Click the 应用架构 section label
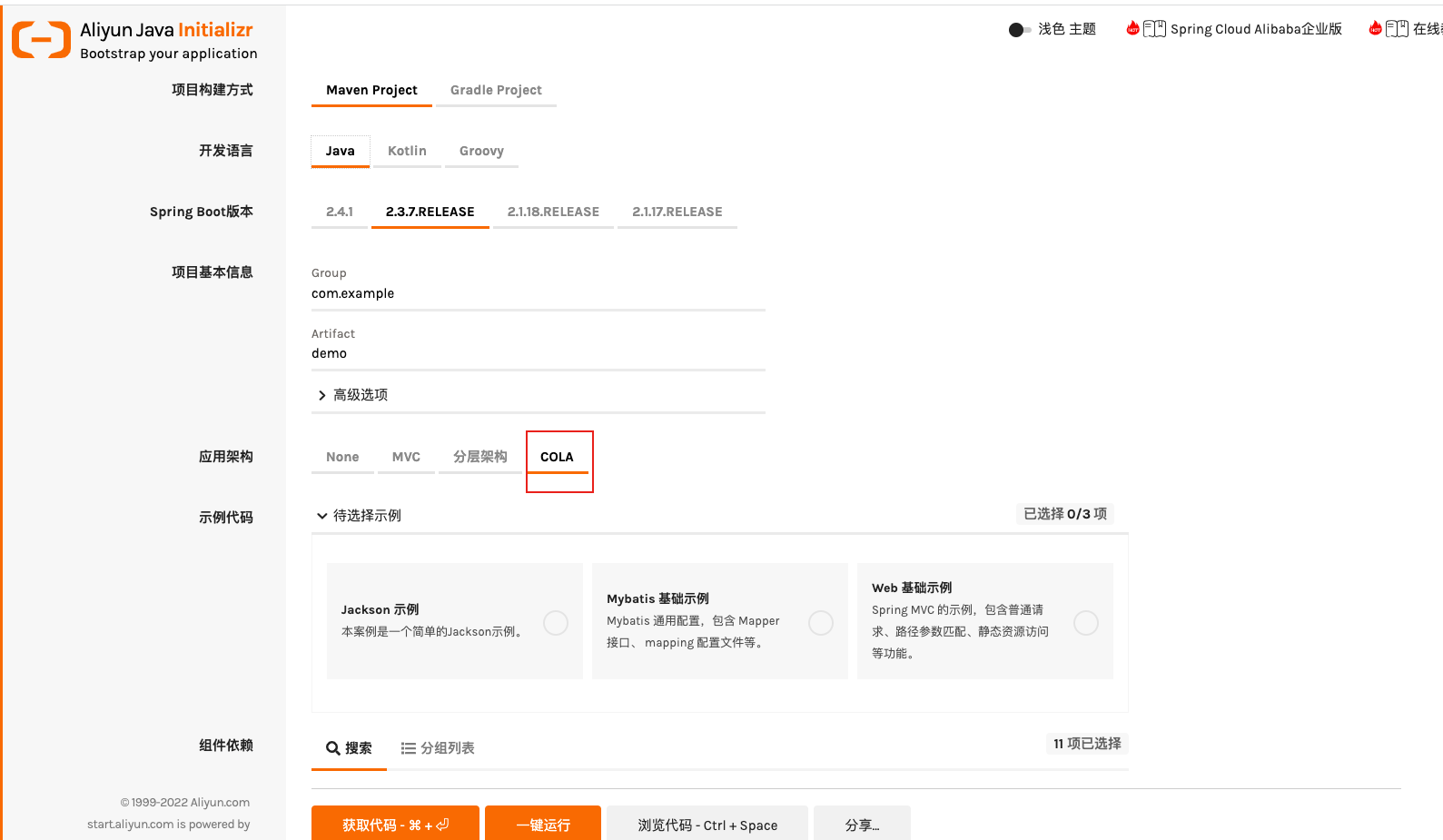Image resolution: width=1443 pixels, height=840 pixels. click(226, 457)
